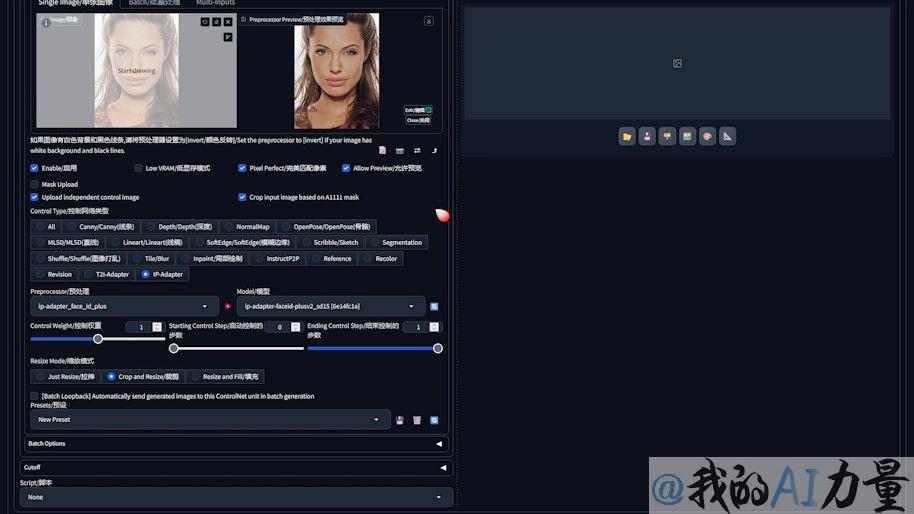
Task: Send the image to extras with the ruler icon
Action: (x=727, y=136)
